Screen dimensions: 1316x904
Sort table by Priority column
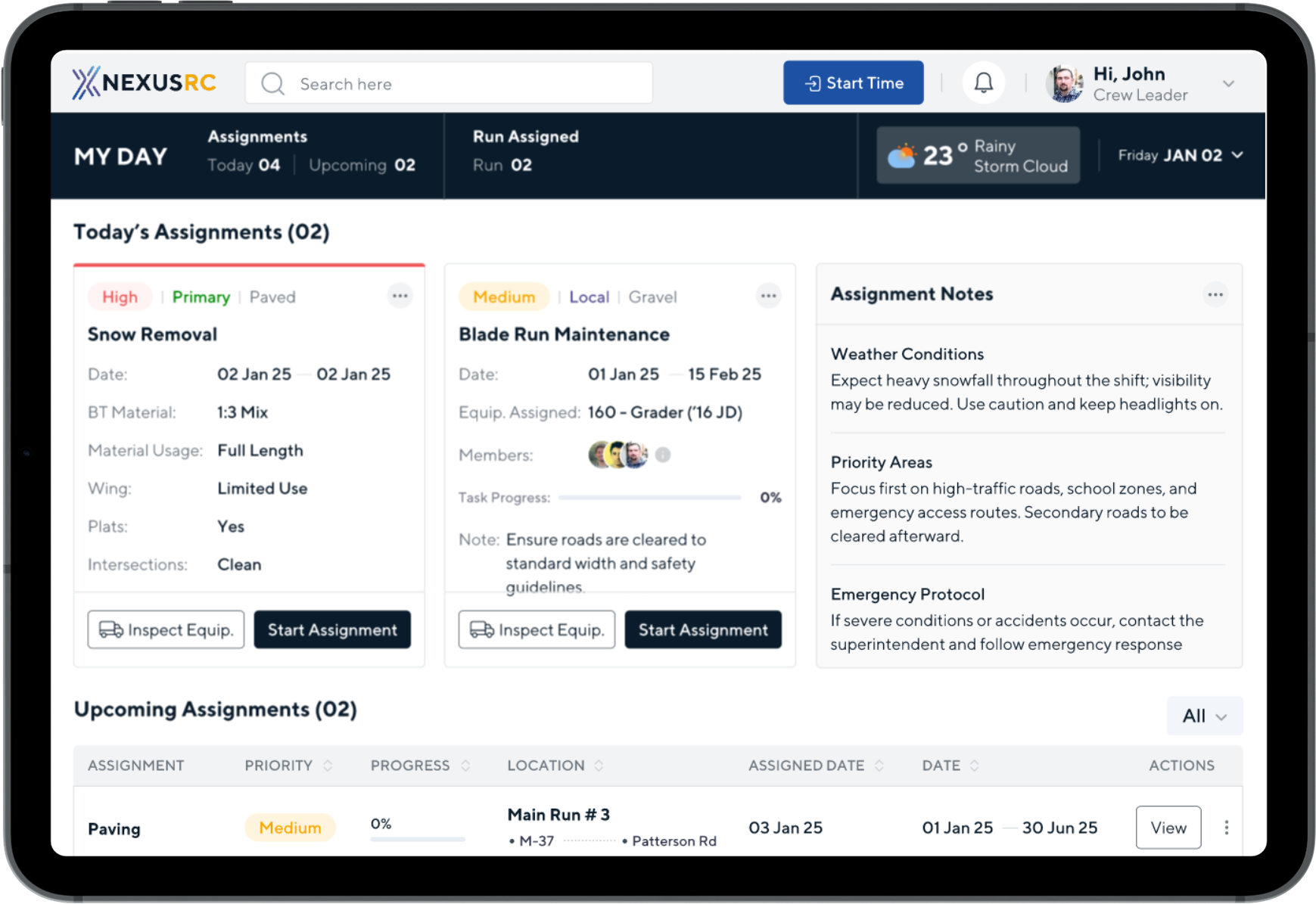click(x=328, y=766)
